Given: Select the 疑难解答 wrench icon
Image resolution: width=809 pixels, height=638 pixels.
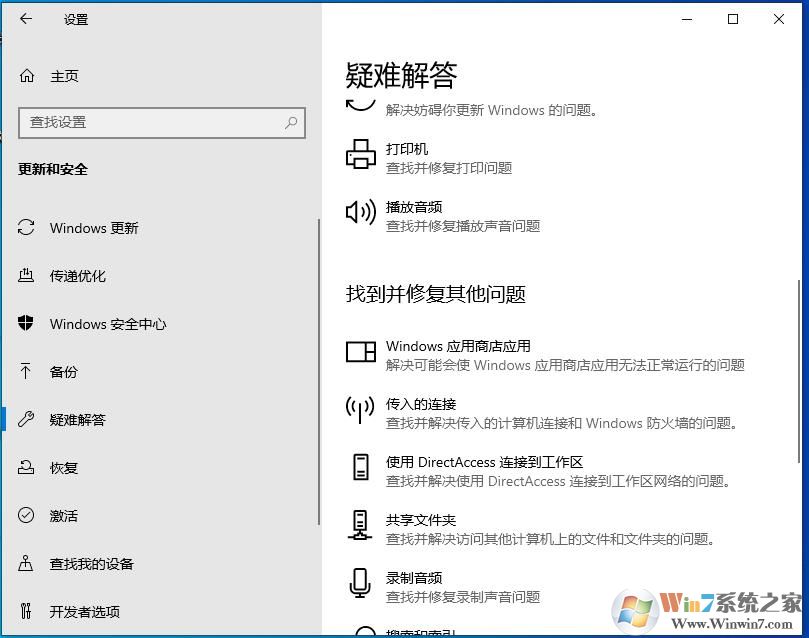Looking at the screenshot, I should tap(26, 419).
